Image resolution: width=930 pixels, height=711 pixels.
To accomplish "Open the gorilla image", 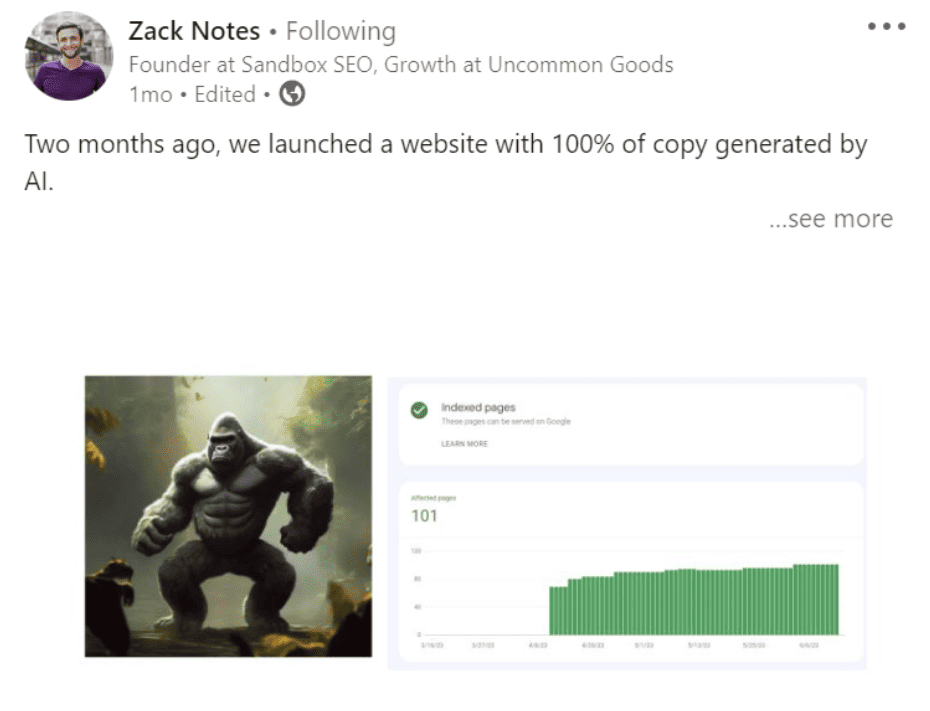I will click(228, 516).
